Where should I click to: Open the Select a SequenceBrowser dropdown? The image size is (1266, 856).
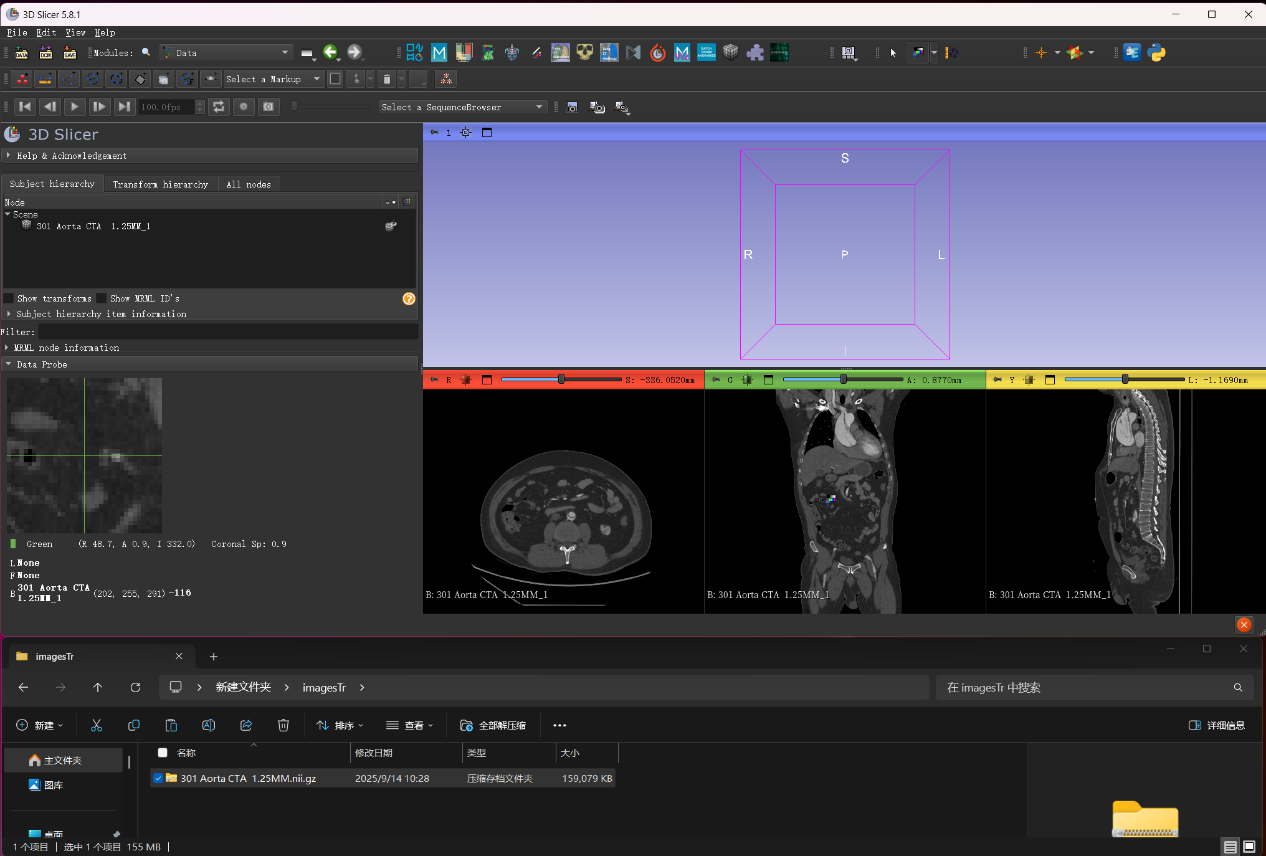(463, 107)
